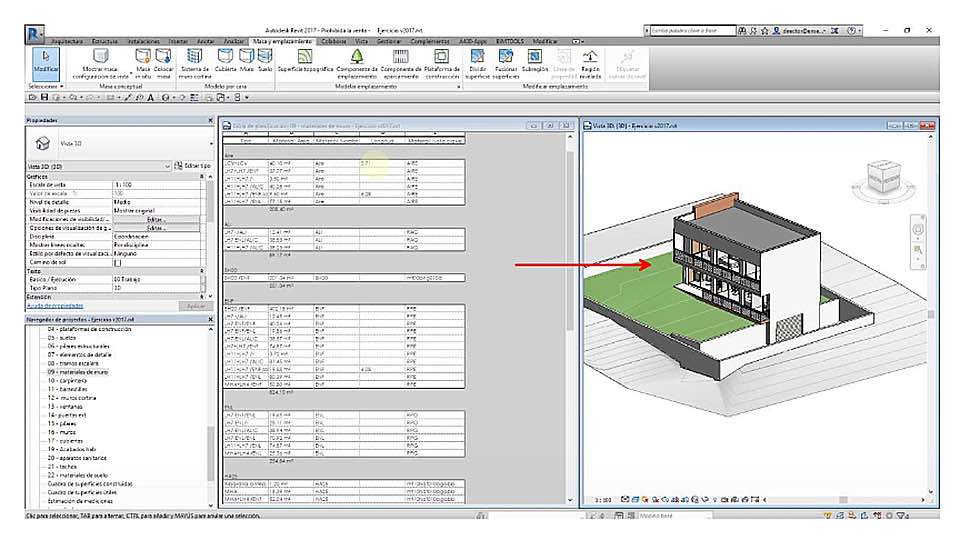Click the zoom tool in navigation bar
The image size is (960, 550).
click(x=918, y=249)
